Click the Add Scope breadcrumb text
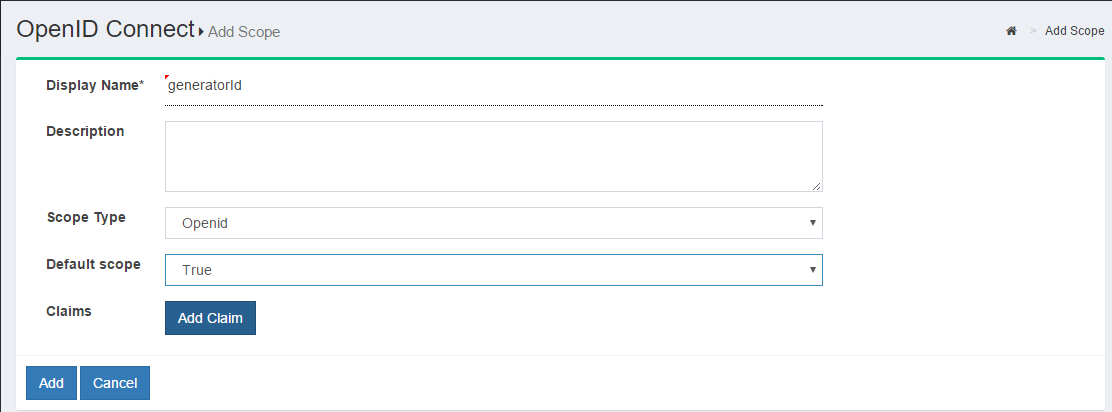The image size is (1112, 412). [1074, 31]
